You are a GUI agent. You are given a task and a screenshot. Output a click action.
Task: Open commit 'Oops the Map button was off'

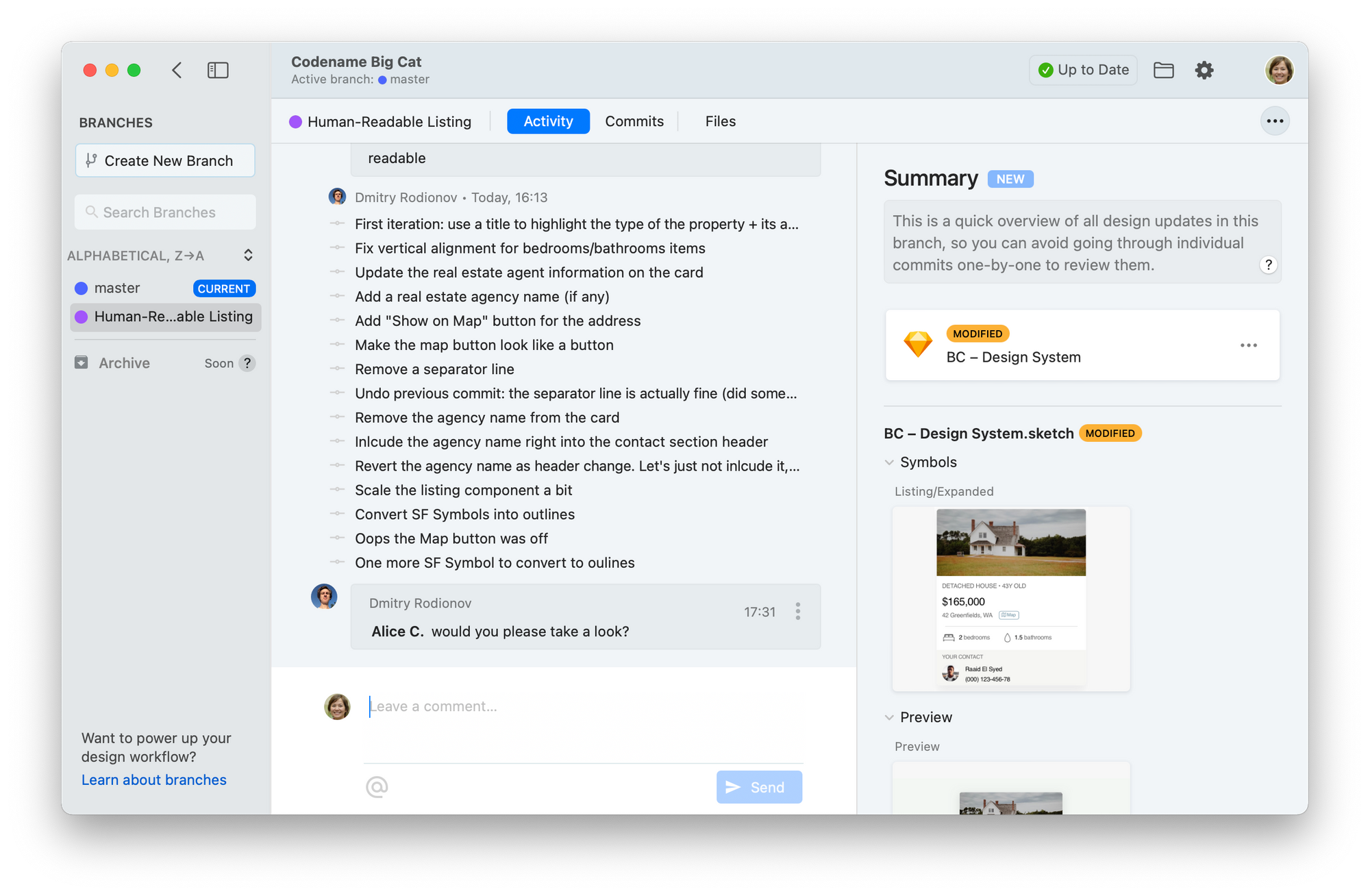pyautogui.click(x=451, y=538)
